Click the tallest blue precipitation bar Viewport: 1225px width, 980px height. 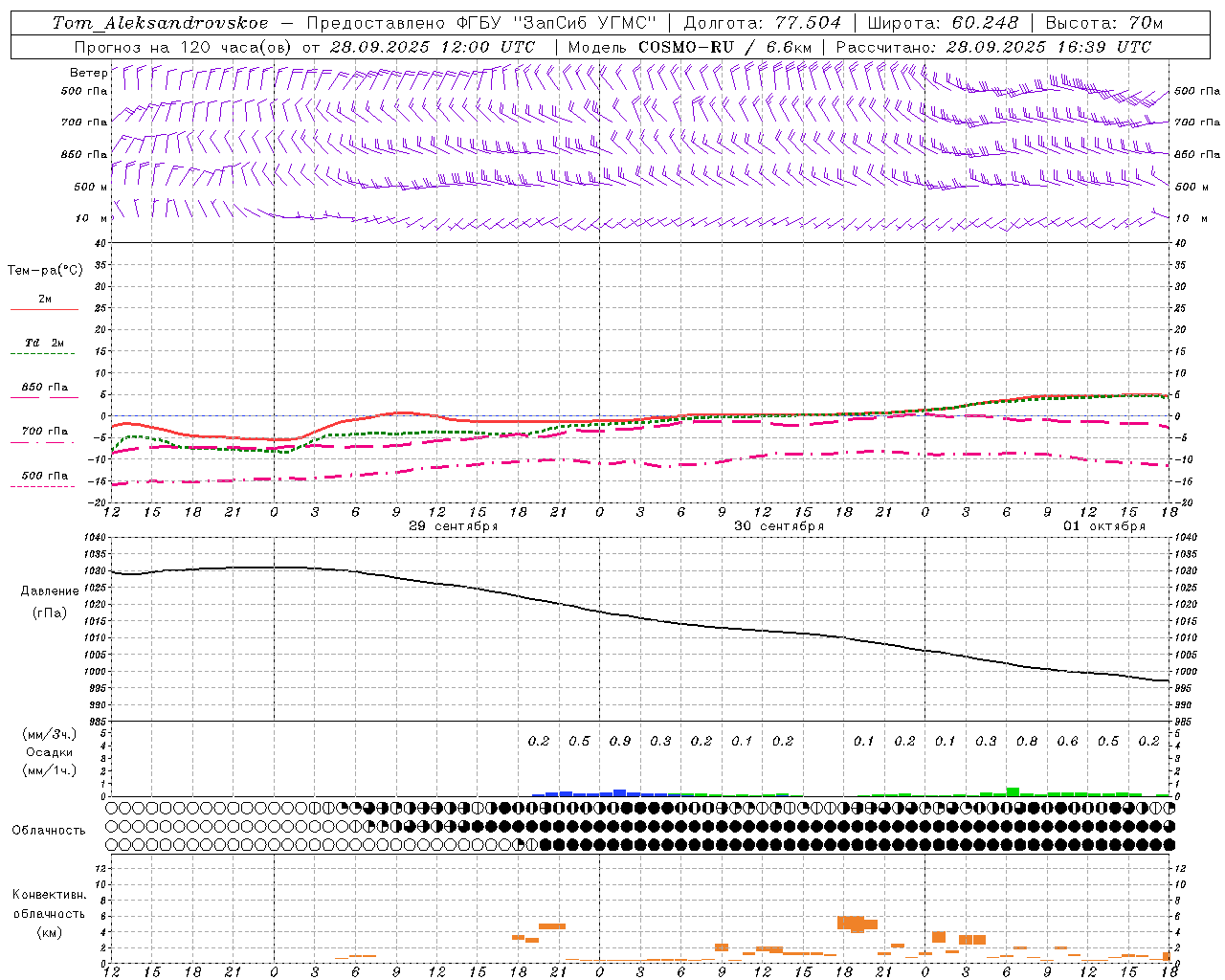(x=619, y=792)
